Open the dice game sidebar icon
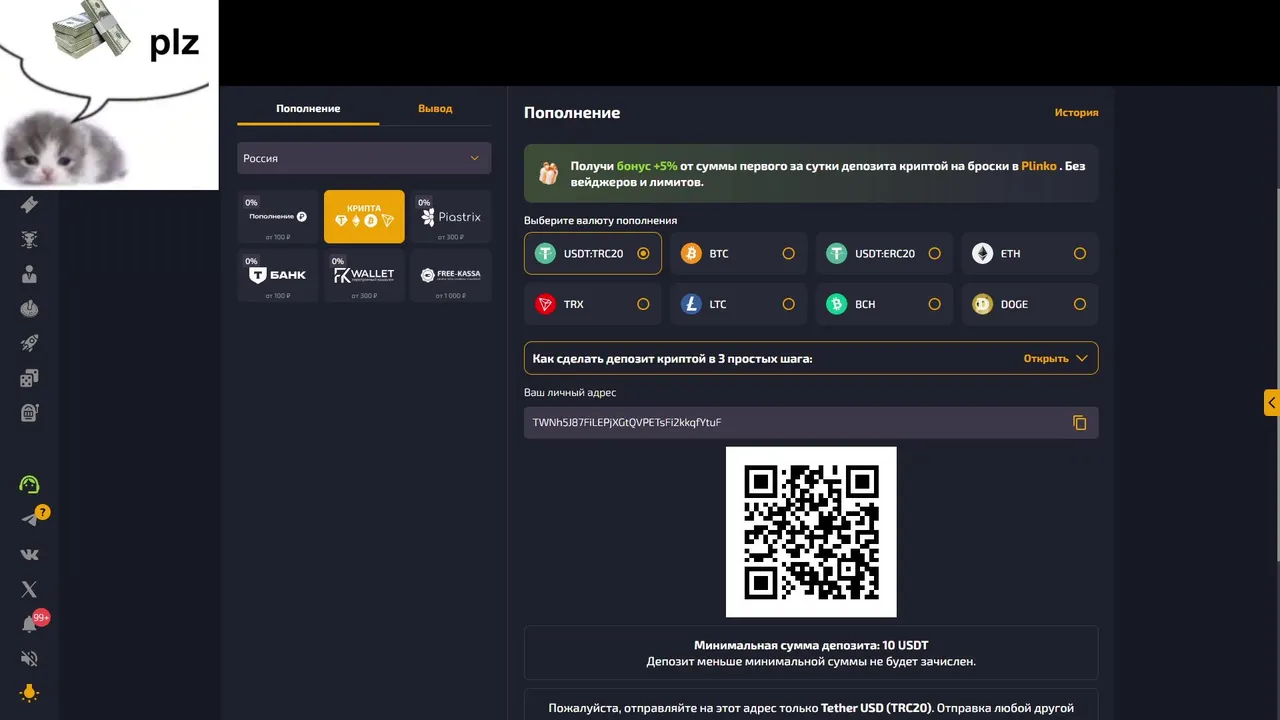The width and height of the screenshot is (1280, 720). tap(29, 378)
